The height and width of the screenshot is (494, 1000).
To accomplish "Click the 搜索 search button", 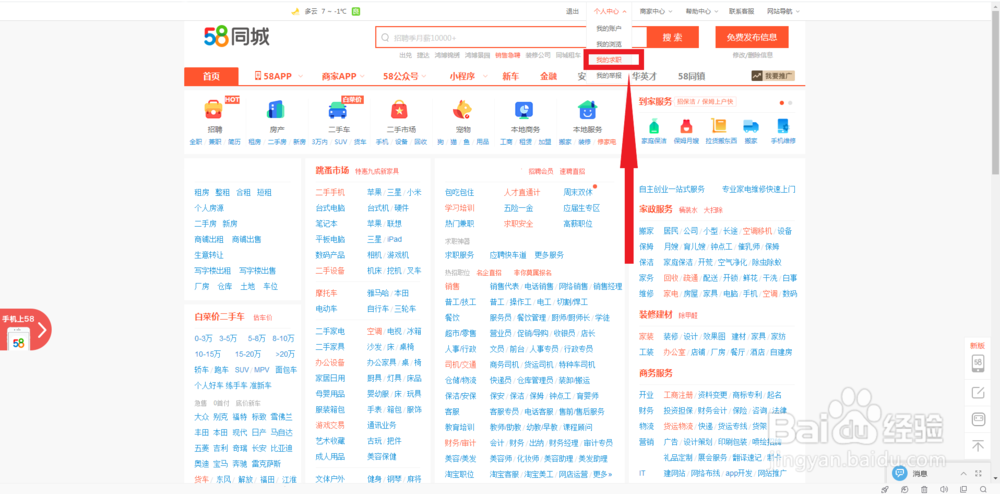I will [x=672, y=37].
